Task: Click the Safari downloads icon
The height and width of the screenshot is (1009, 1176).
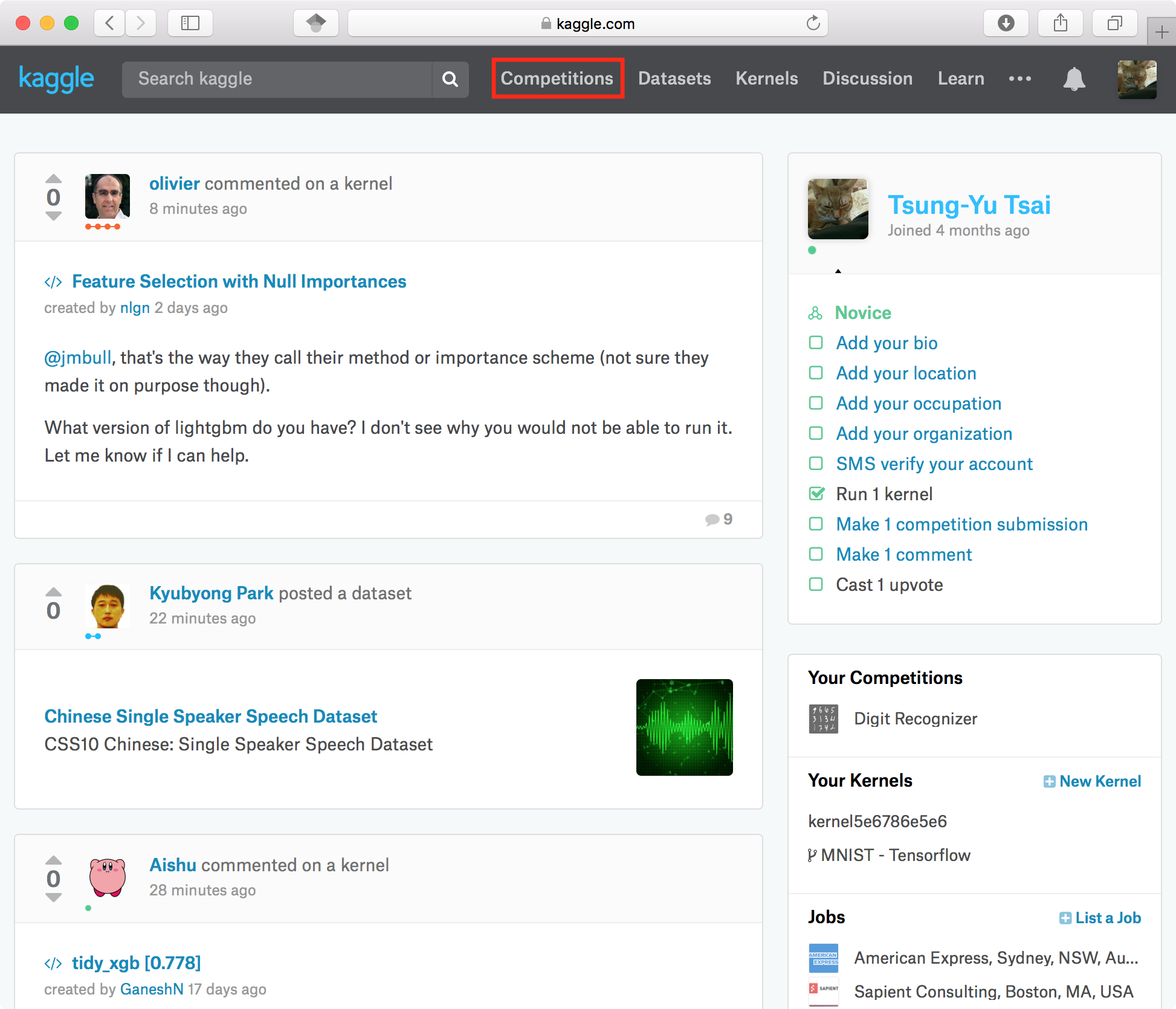Action: (x=1006, y=24)
